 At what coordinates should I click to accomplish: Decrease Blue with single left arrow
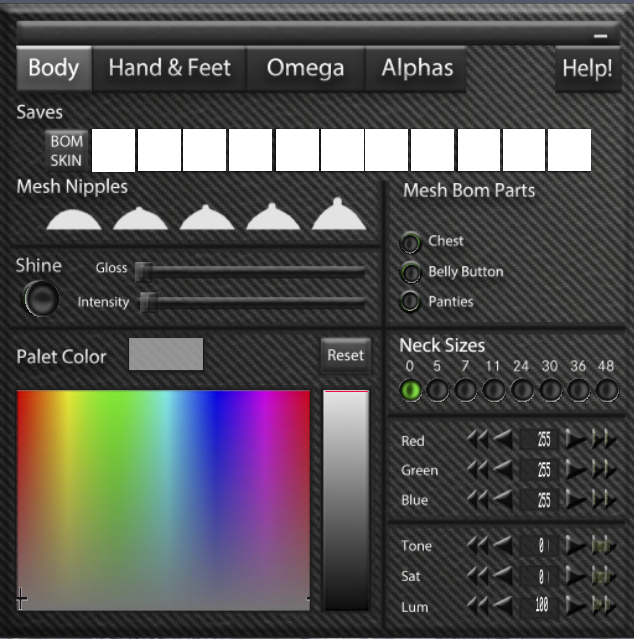pyautogui.click(x=503, y=500)
